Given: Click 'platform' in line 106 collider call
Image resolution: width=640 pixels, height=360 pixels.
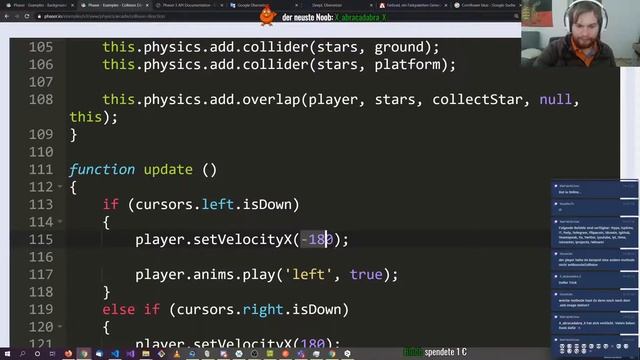Looking at the screenshot, I should (408, 64).
